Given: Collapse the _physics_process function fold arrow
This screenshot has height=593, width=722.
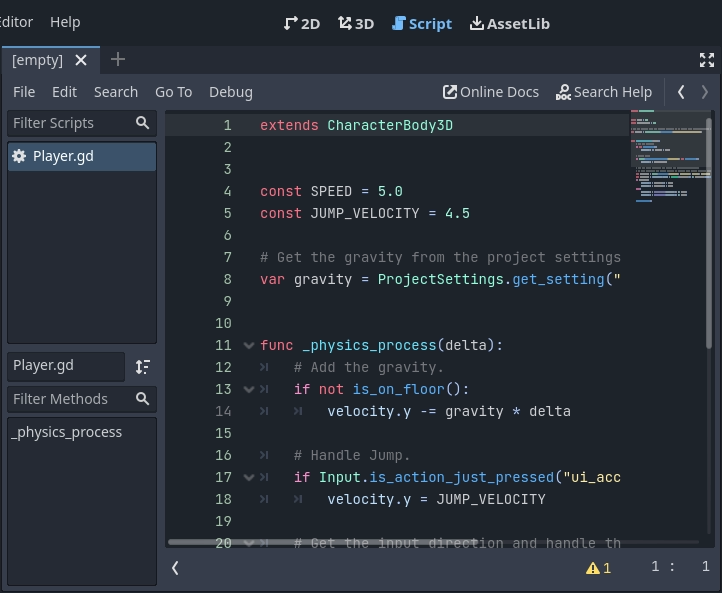Looking at the screenshot, I should 248,345.
